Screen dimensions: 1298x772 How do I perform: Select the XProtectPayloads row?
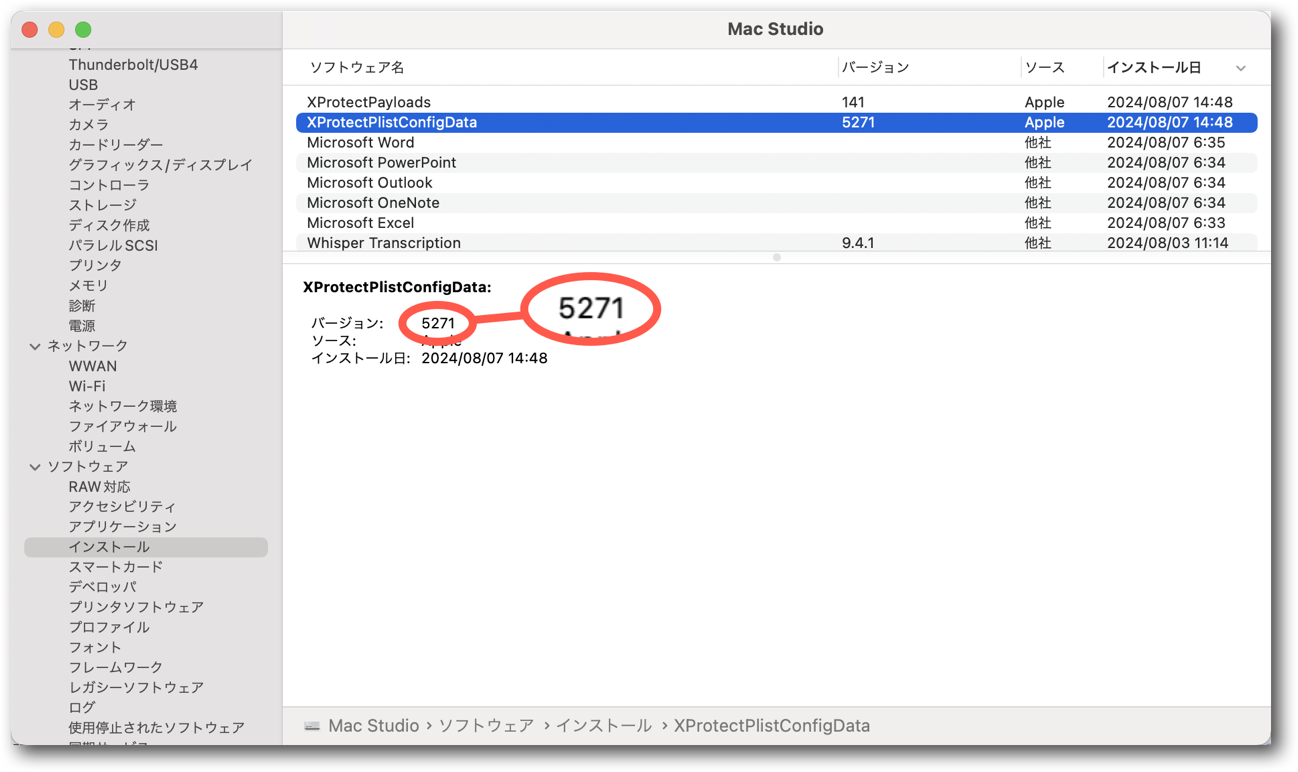(x=776, y=102)
